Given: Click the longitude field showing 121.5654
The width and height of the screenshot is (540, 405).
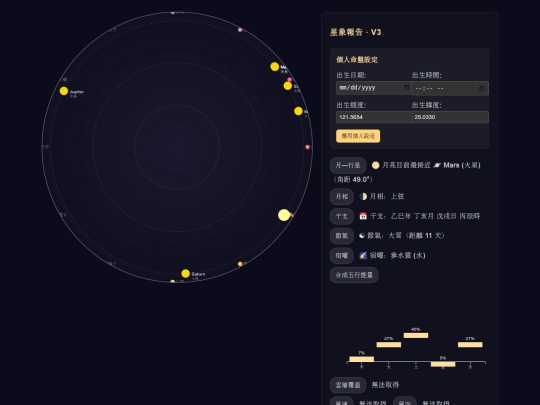Looking at the screenshot, I should (374, 117).
